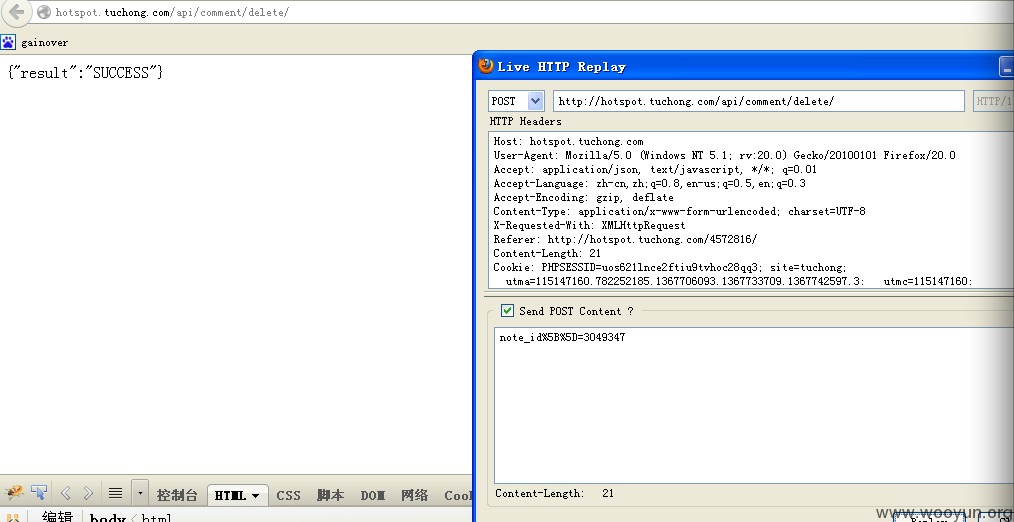
Task: Click the browser address bar URL
Action: point(172,12)
